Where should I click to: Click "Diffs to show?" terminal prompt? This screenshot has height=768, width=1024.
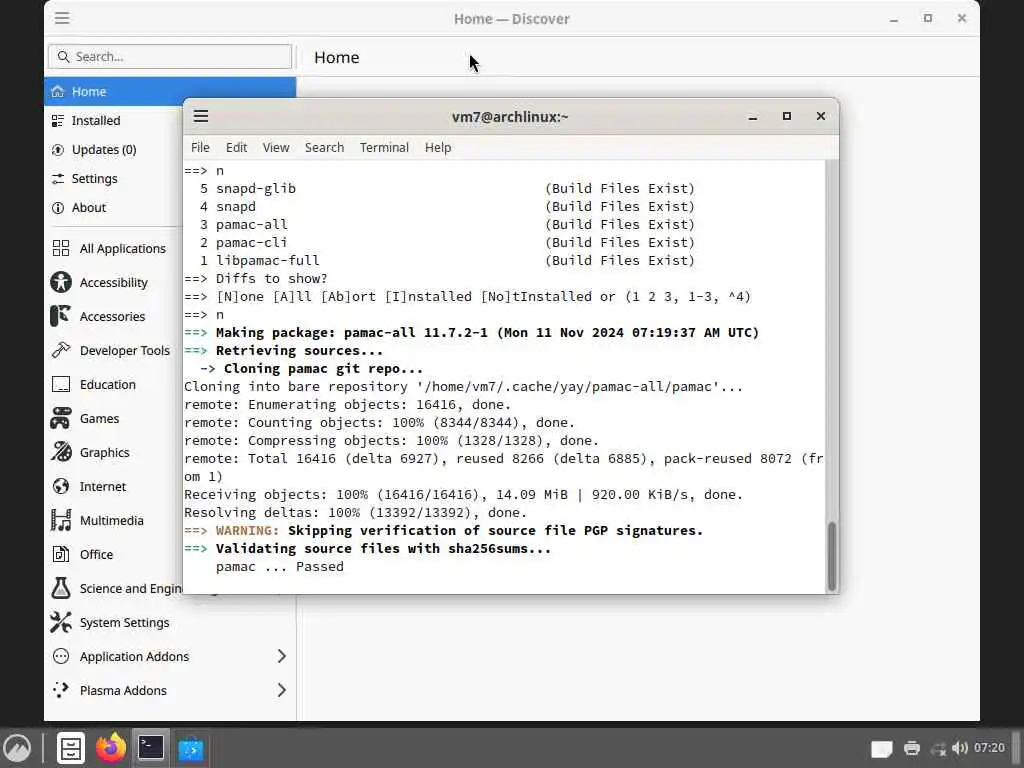(x=272, y=279)
